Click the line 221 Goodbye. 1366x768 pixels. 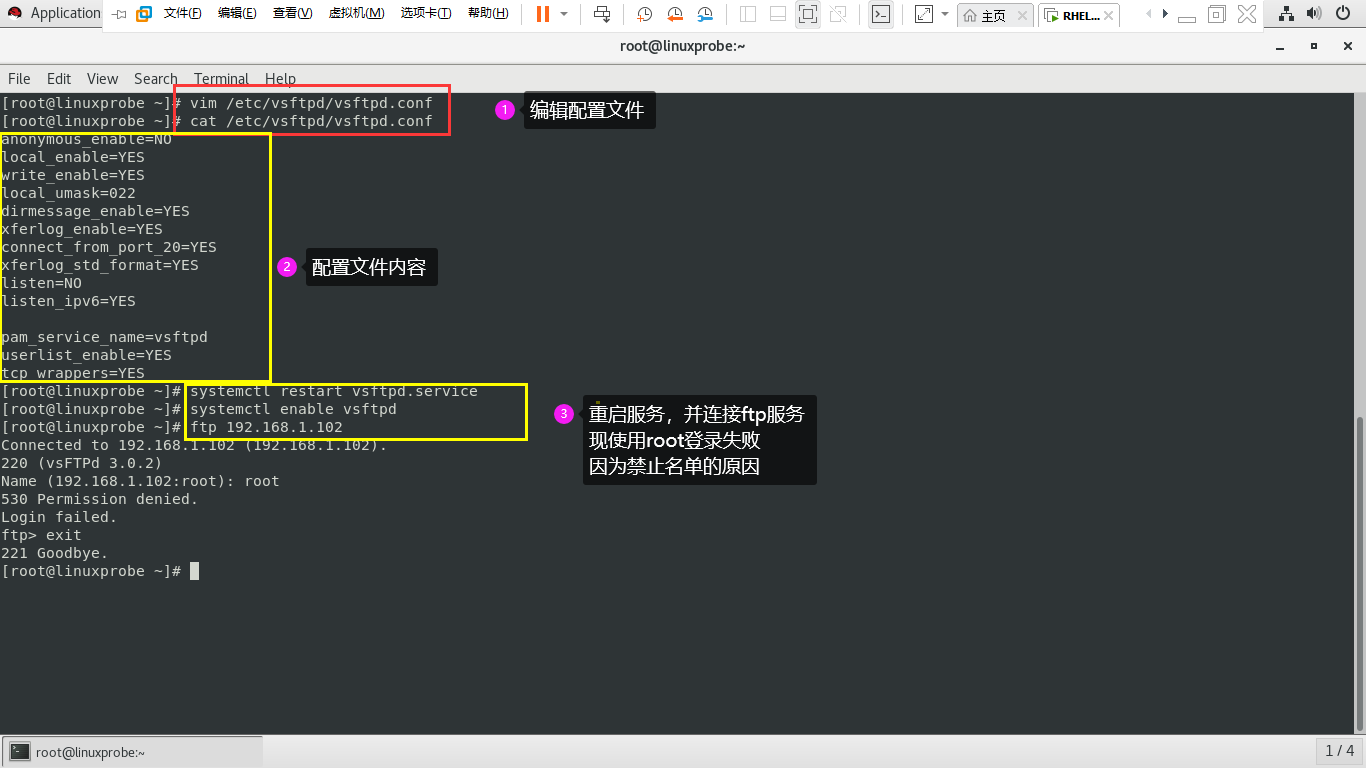click(x=55, y=553)
